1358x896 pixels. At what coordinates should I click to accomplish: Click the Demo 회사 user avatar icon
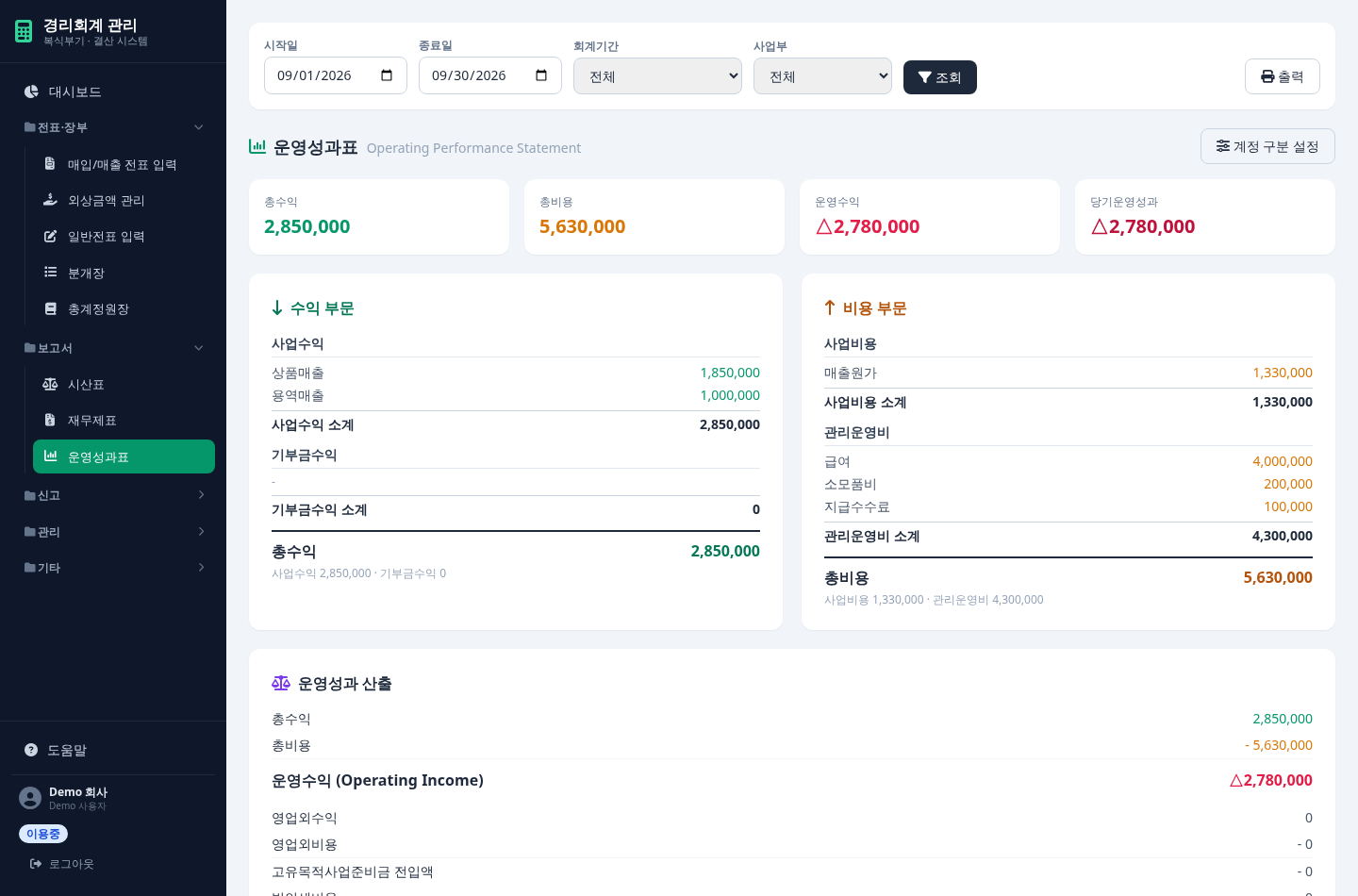(30, 798)
